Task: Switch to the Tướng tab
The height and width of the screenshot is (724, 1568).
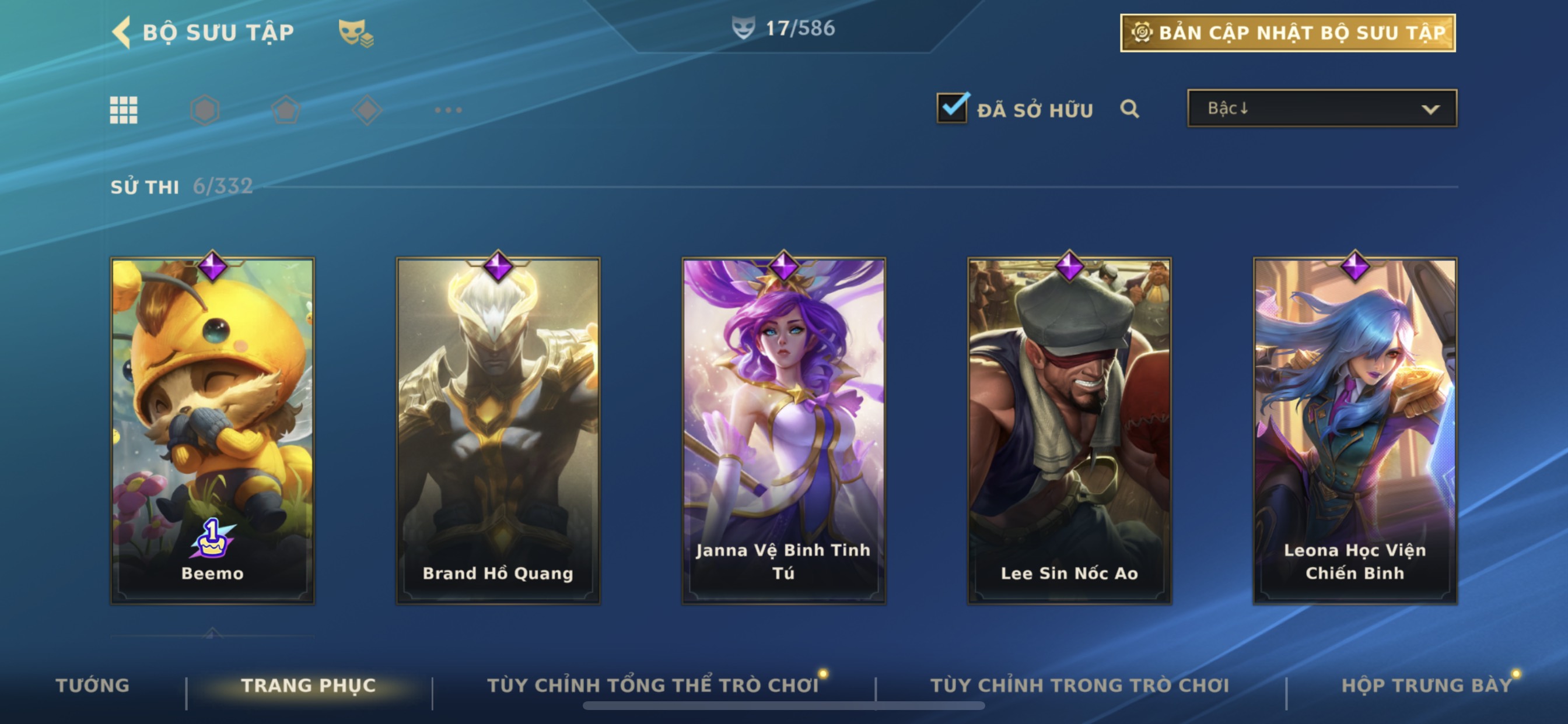Action: (93, 685)
